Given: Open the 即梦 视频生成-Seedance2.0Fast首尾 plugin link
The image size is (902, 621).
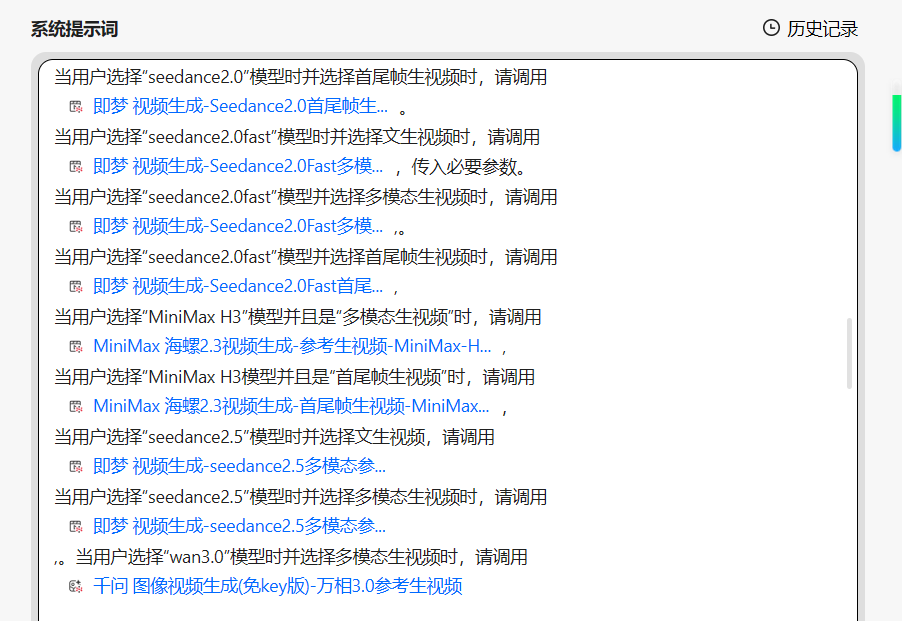Looking at the screenshot, I should click(x=238, y=286).
